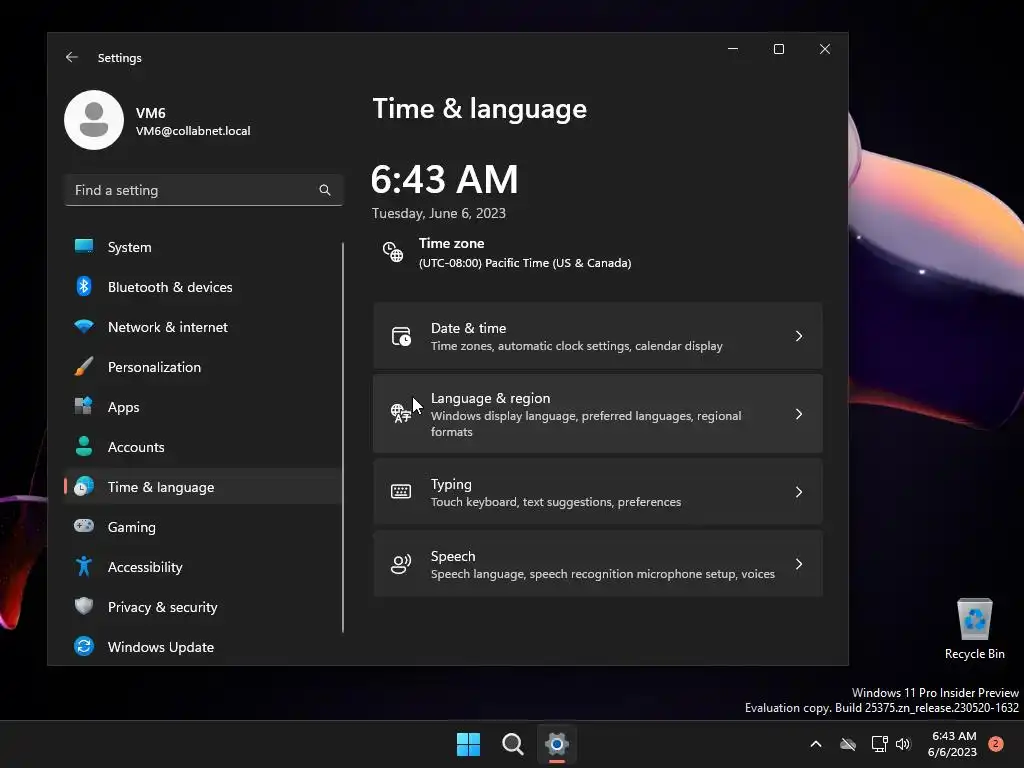
Task: Click the sidebar vertical scrollbar
Action: (x=343, y=437)
